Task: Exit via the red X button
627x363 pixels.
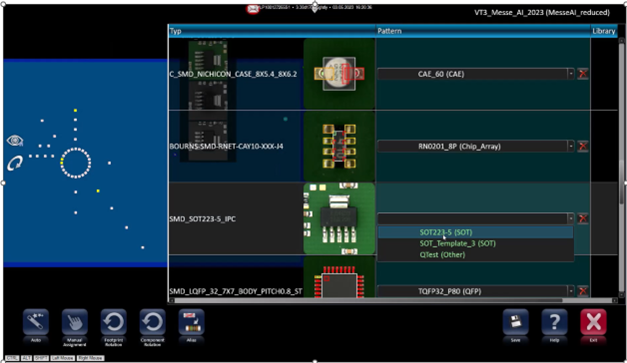Action: [x=593, y=322]
